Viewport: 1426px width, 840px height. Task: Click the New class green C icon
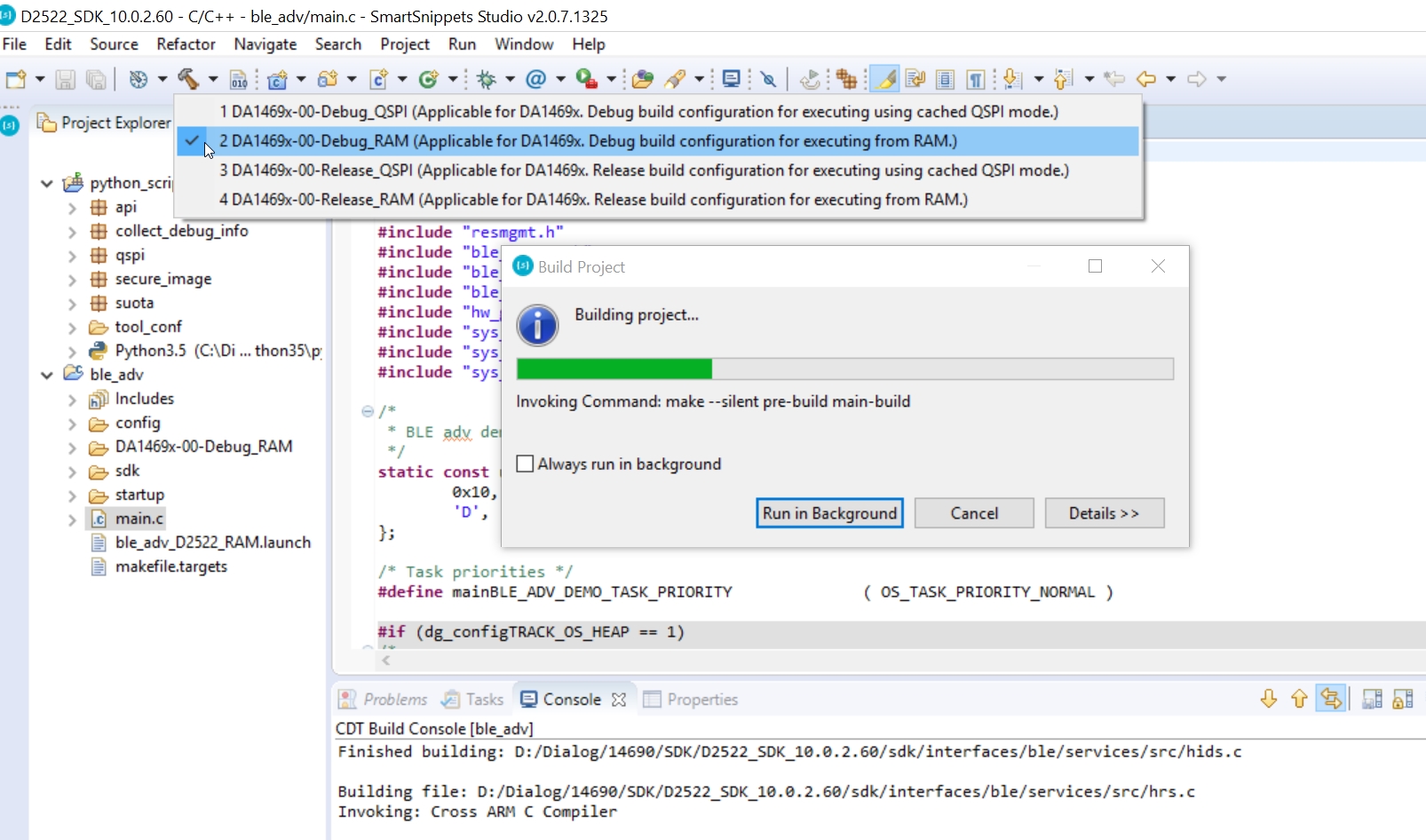click(x=429, y=79)
